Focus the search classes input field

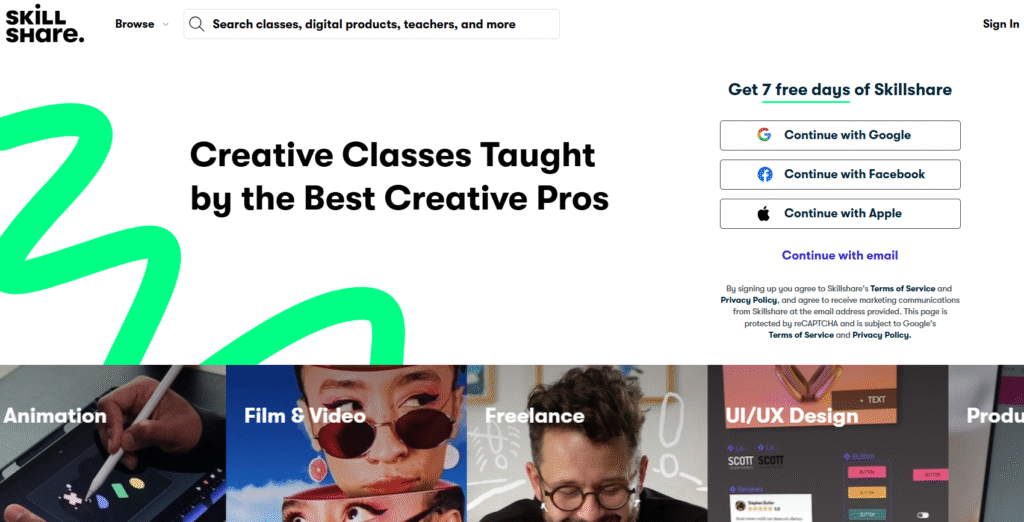coord(371,24)
